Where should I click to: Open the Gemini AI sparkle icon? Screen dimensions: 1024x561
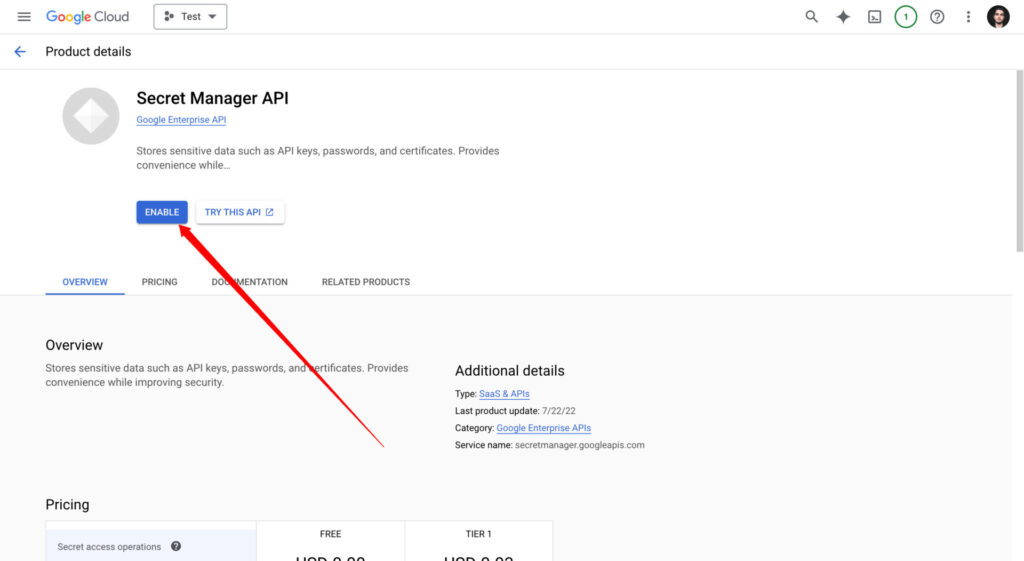[843, 17]
